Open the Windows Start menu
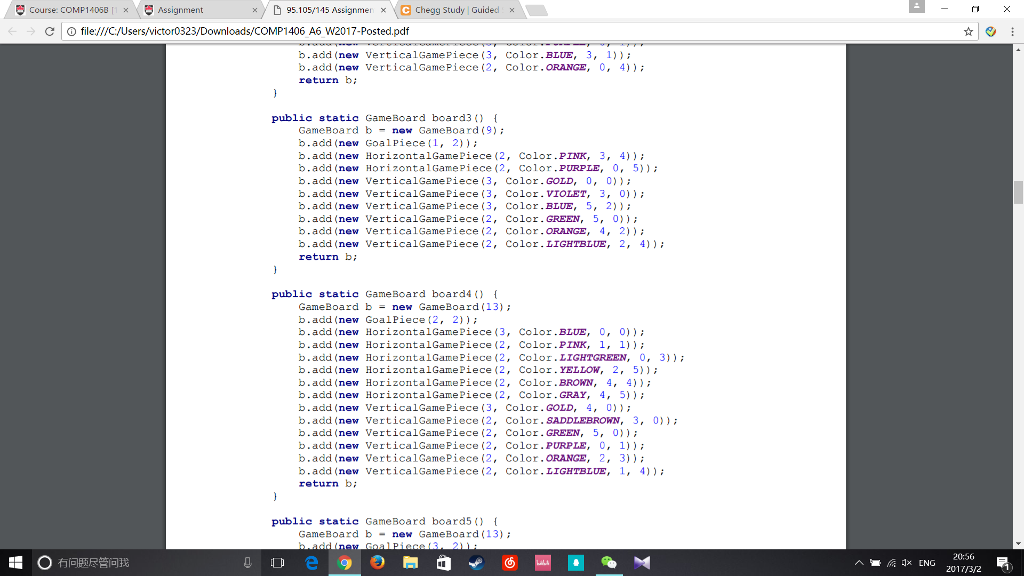1024x576 pixels. pos(15,563)
